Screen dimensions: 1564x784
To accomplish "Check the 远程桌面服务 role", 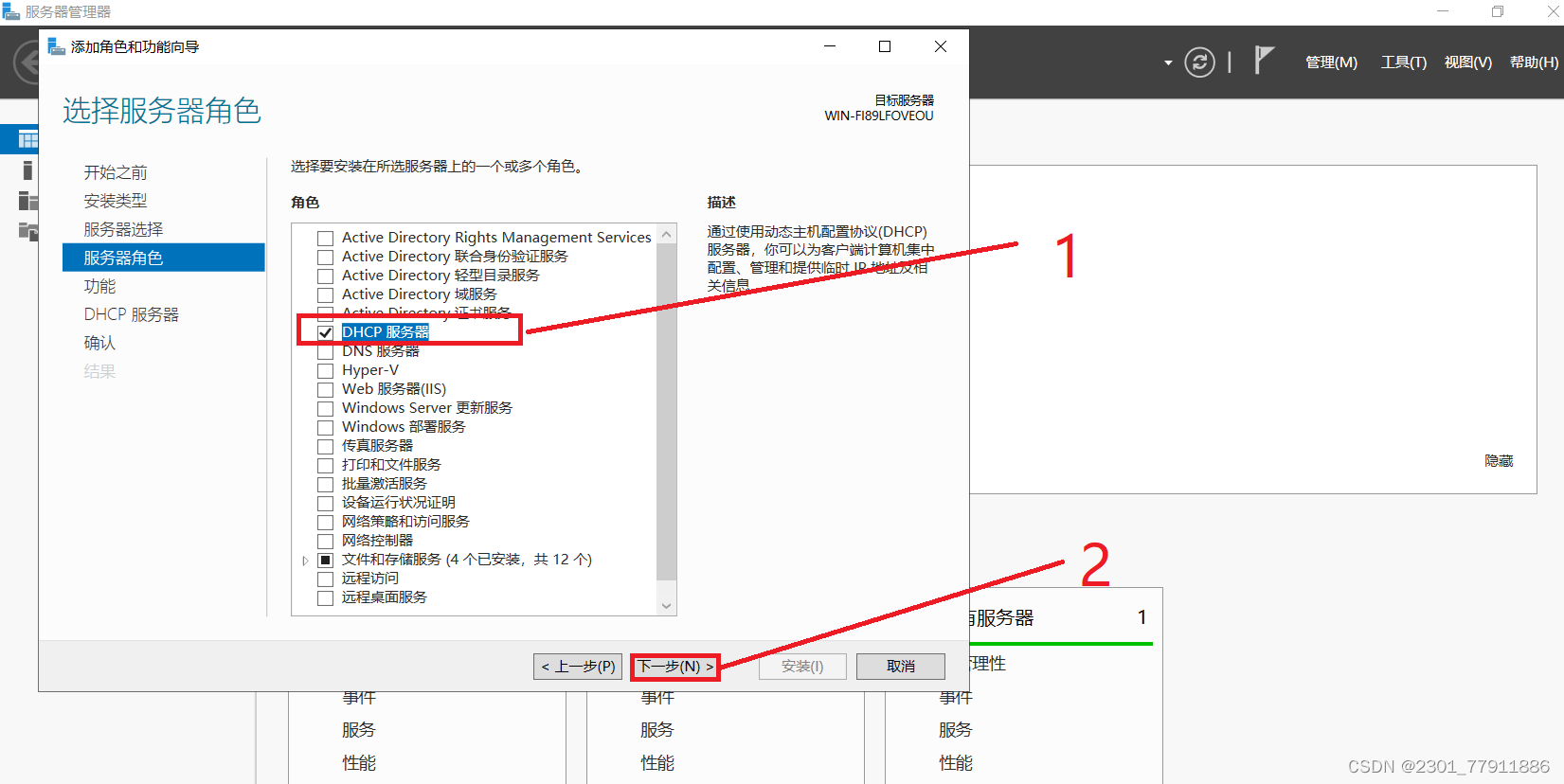I will click(x=325, y=597).
